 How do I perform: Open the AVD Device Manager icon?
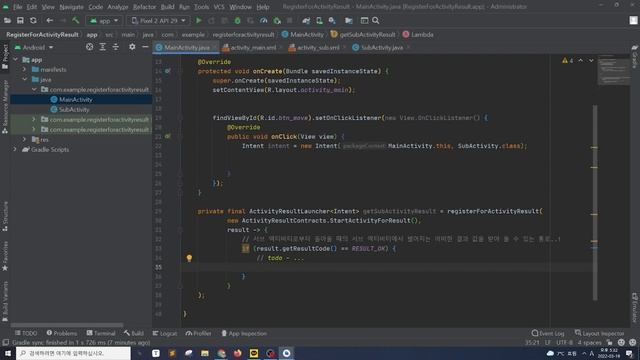point(319,20)
